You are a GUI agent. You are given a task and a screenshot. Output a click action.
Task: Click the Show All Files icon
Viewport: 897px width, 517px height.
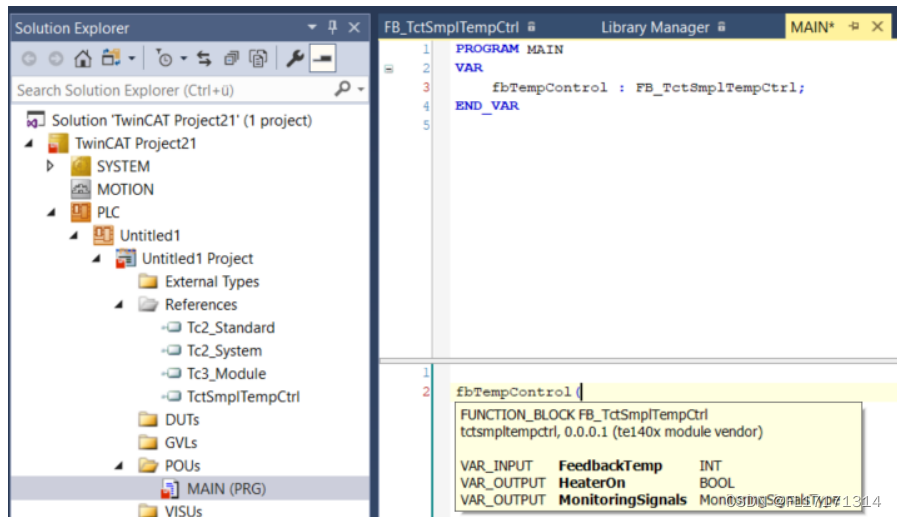tap(258, 58)
